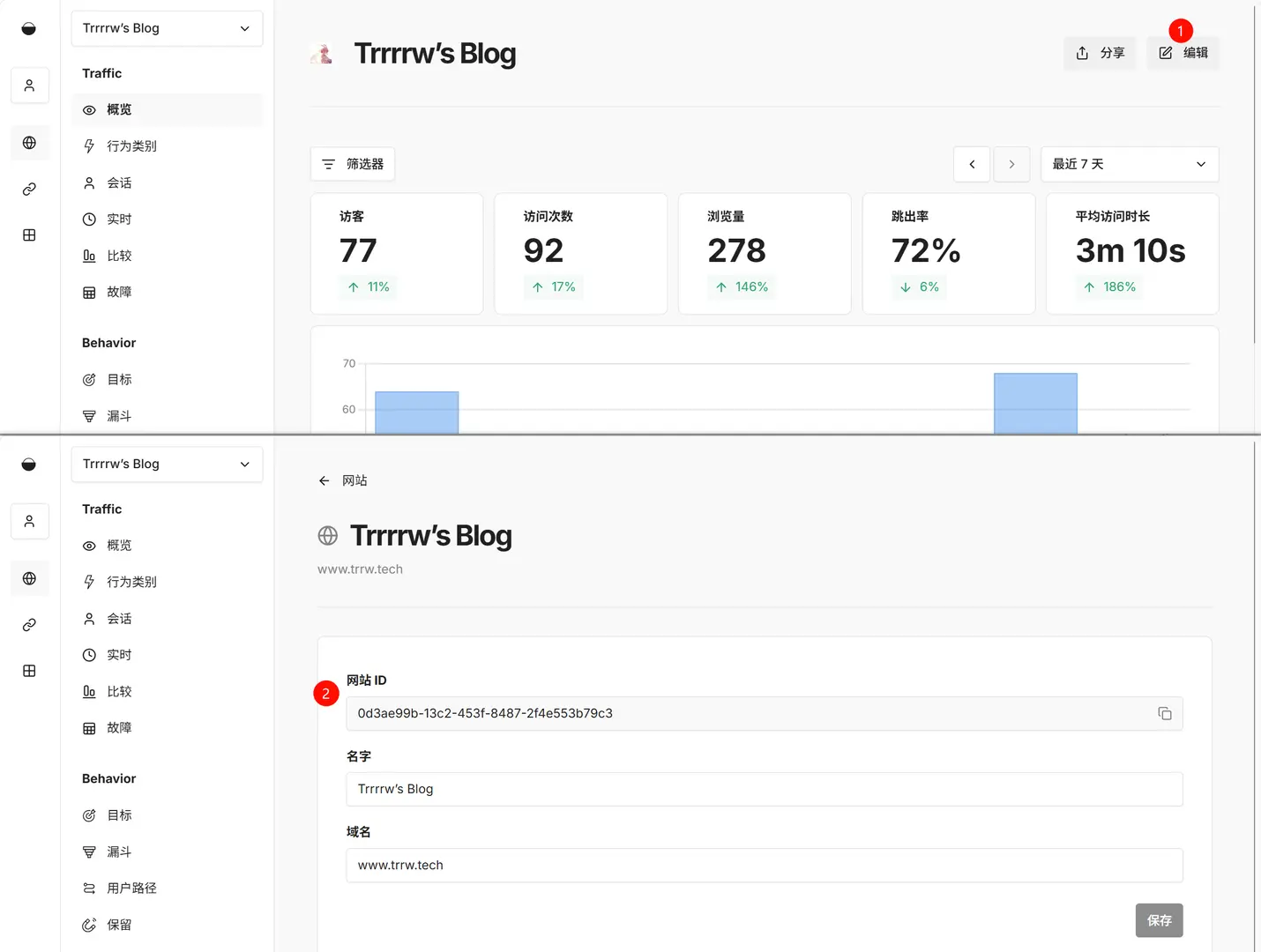Copy the 网站 ID with copy icon
The height and width of the screenshot is (952, 1261).
click(1164, 713)
